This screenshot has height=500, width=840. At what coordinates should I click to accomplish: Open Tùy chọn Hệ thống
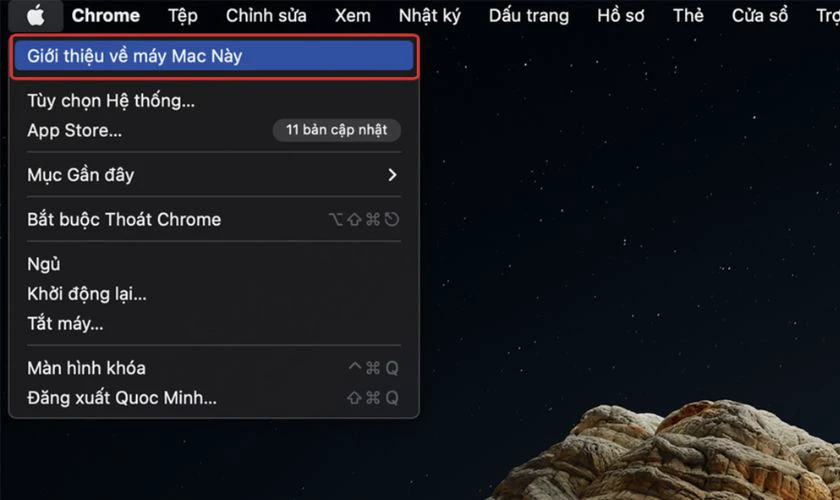(x=214, y=101)
